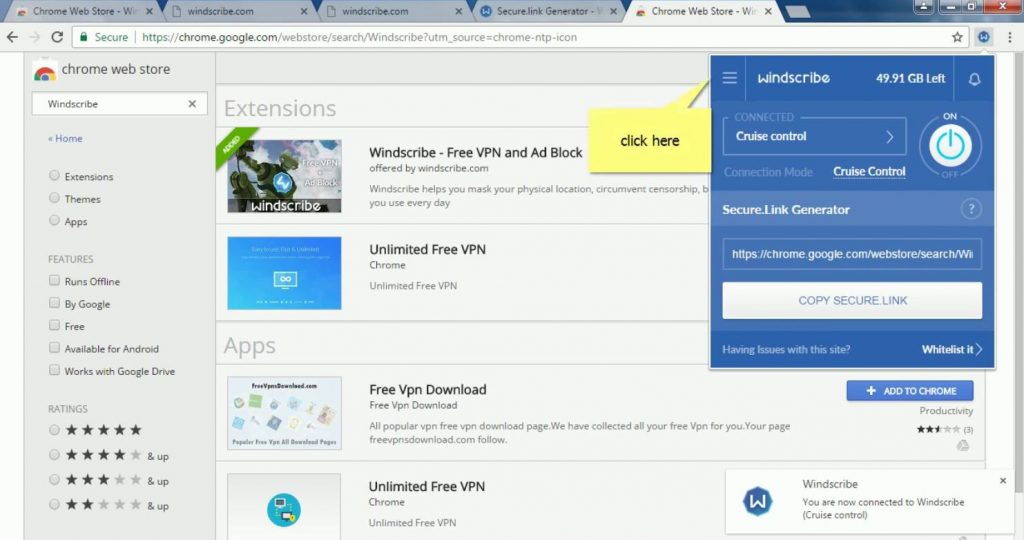Viewport: 1024px width, 540px height.
Task: Click the Productivity category label
Action: click(x=946, y=411)
